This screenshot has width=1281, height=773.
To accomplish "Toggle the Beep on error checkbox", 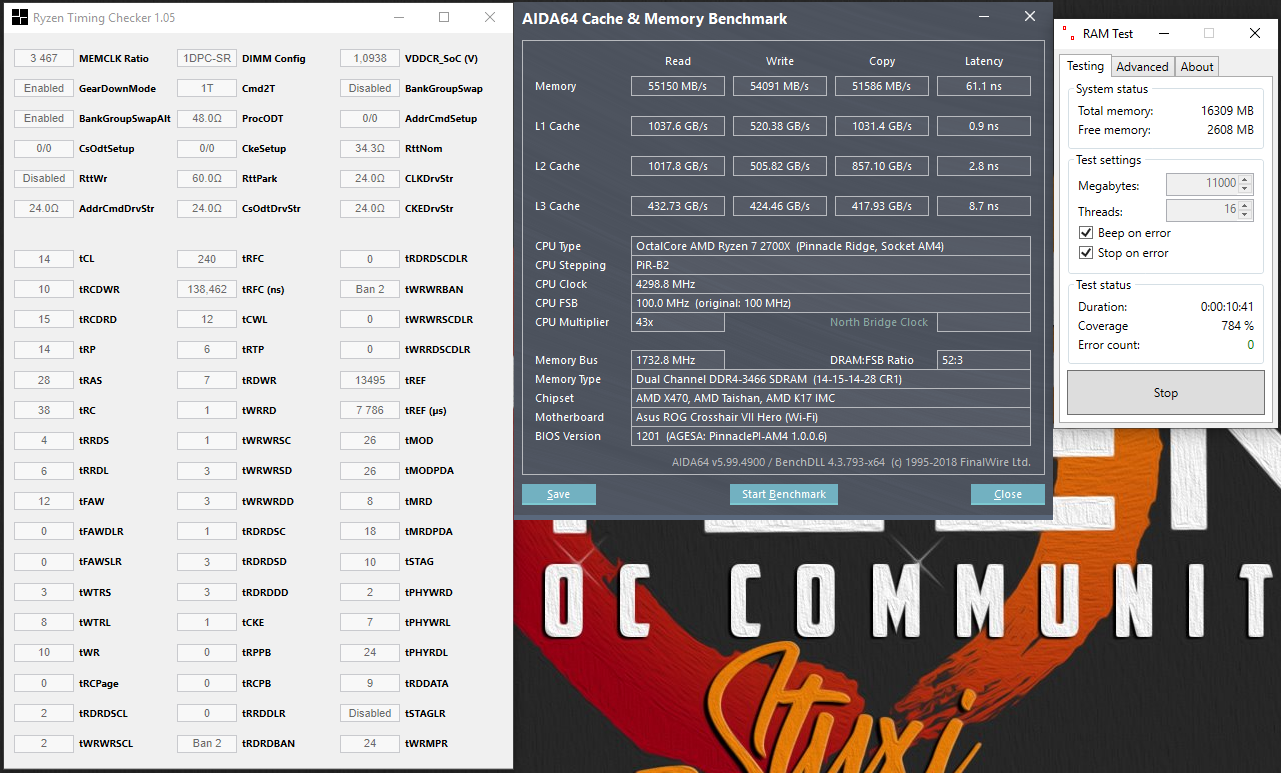I will point(1086,233).
